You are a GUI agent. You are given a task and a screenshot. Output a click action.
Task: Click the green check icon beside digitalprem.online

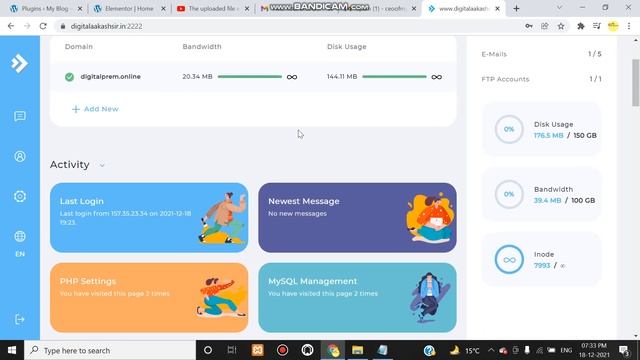point(69,77)
